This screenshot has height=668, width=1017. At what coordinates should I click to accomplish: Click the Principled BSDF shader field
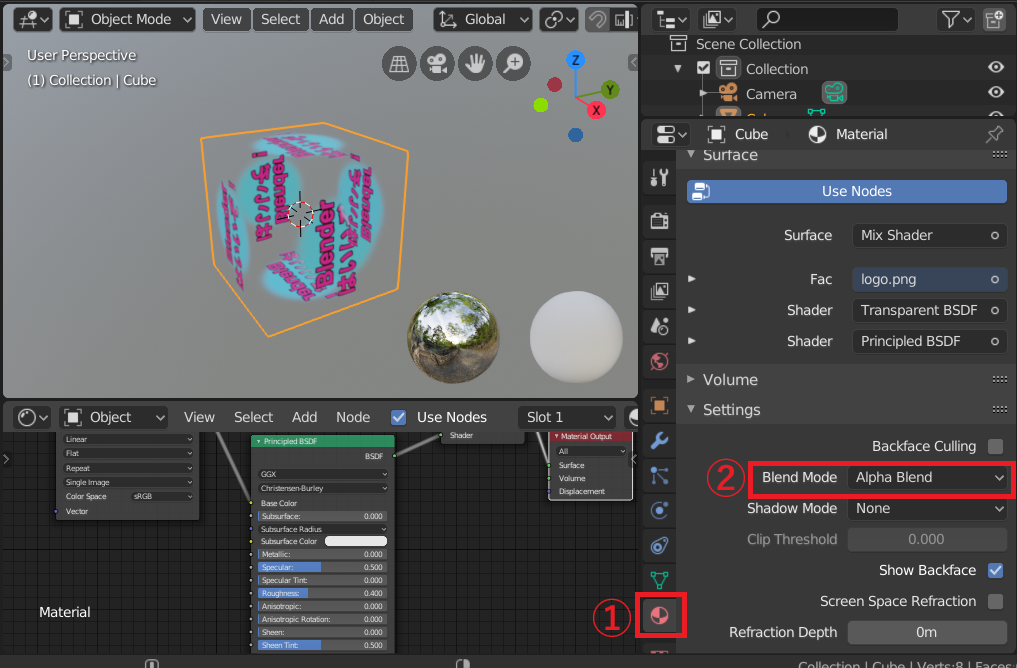pos(929,342)
